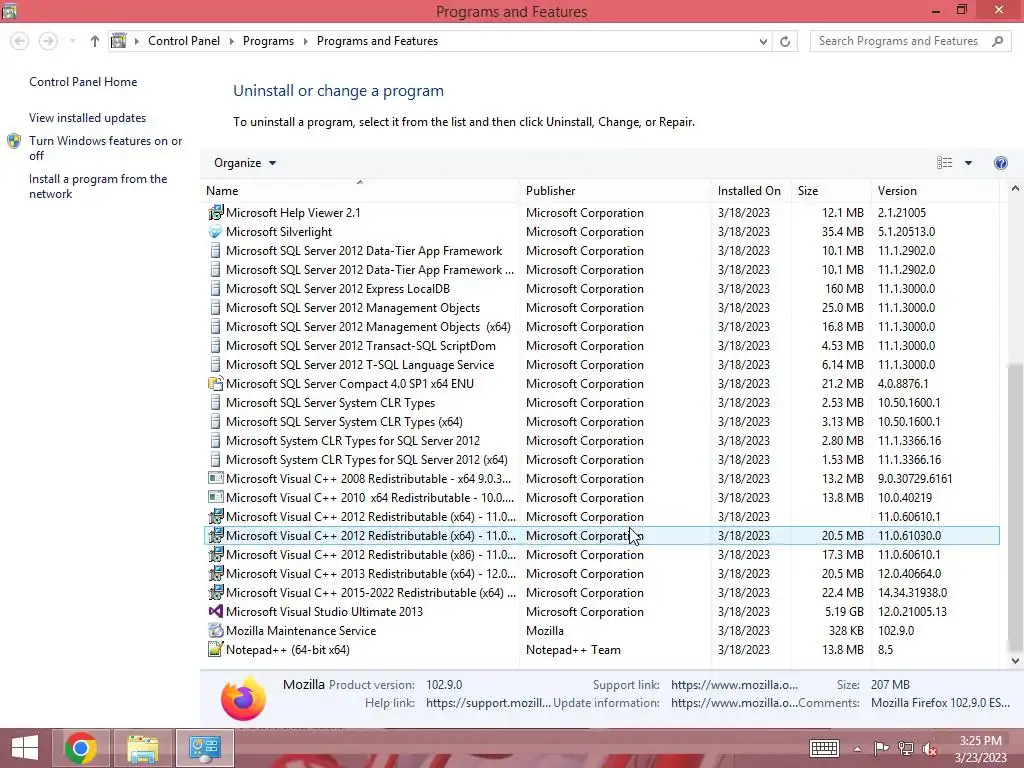1024x768 pixels.
Task: Click the search magnifier icon
Action: coord(997,41)
